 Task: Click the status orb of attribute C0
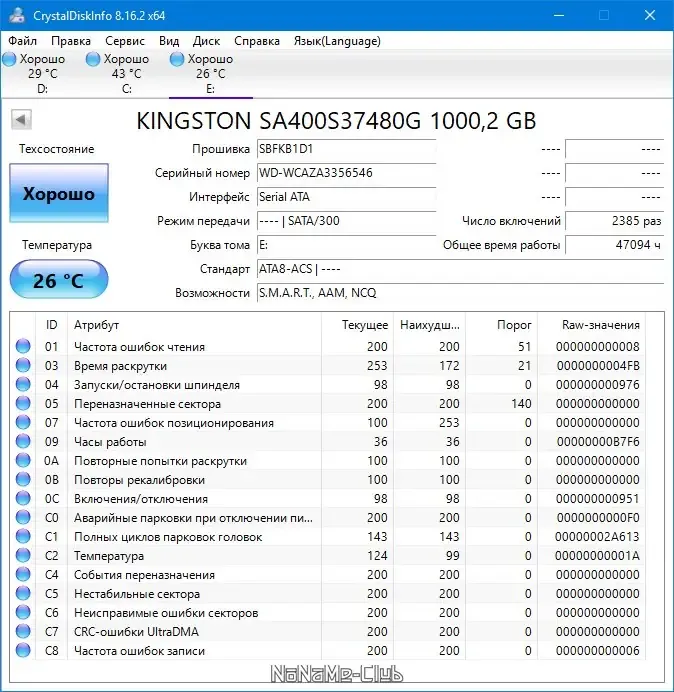click(23, 517)
